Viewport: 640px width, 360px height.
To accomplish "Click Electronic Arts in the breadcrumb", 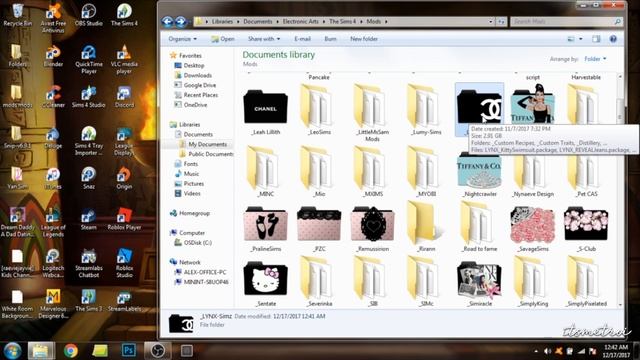I will [300, 21].
